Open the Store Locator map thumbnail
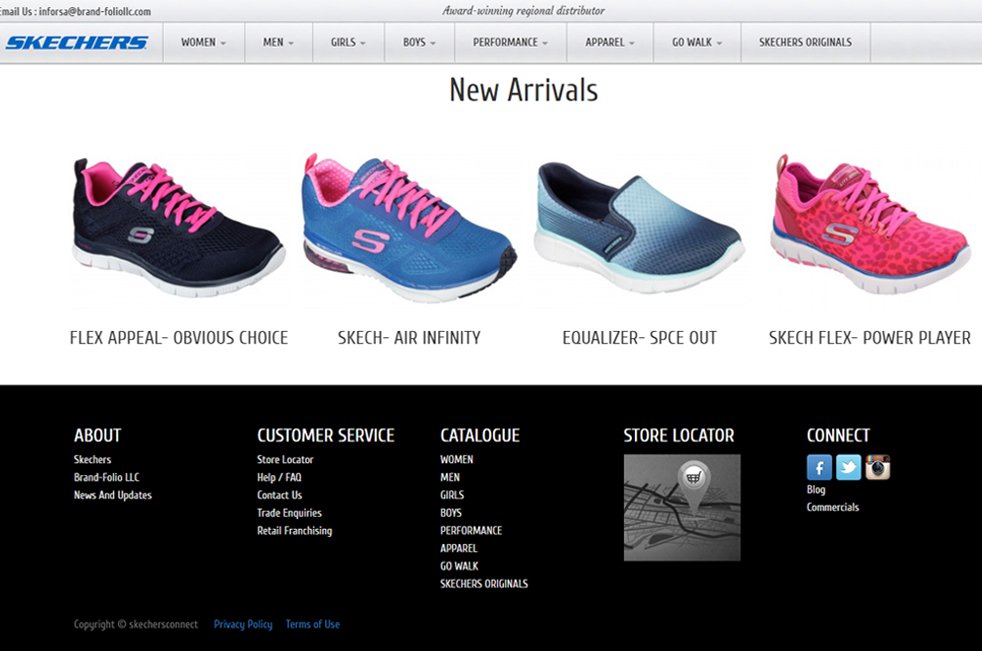The image size is (982, 651). click(682, 507)
